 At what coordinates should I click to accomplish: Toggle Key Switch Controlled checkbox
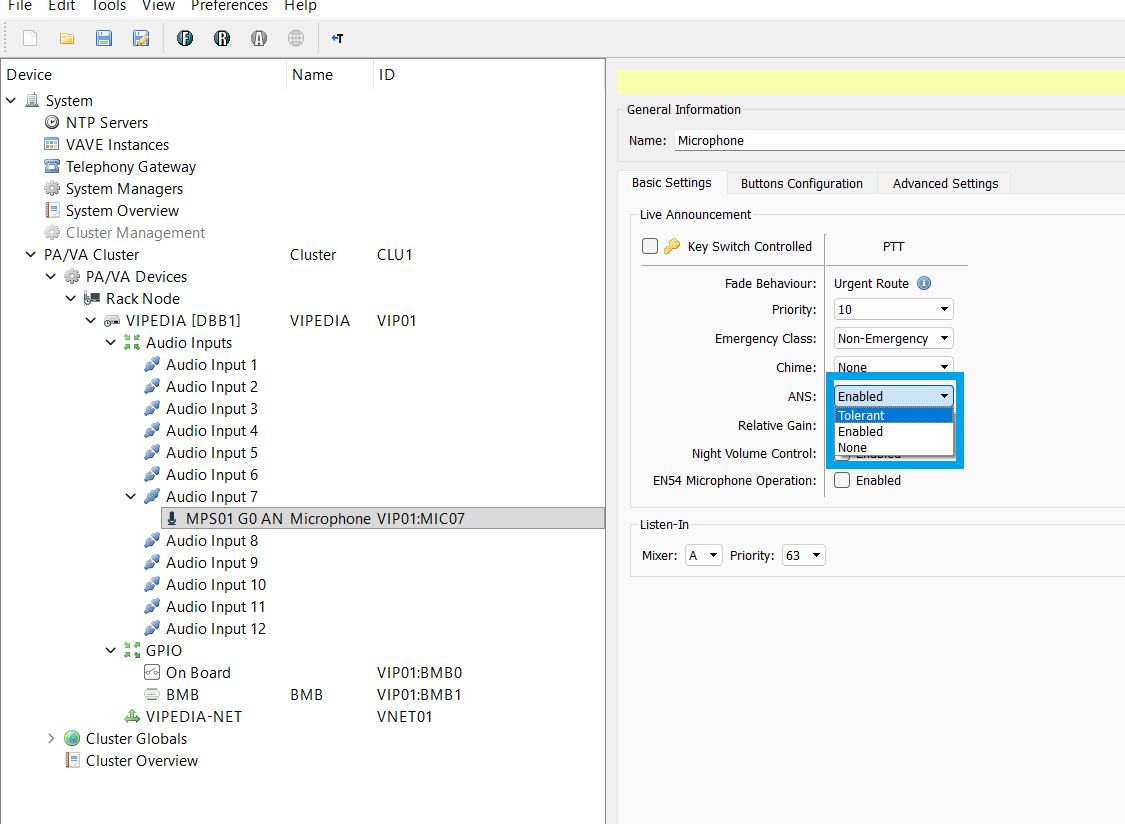click(650, 246)
